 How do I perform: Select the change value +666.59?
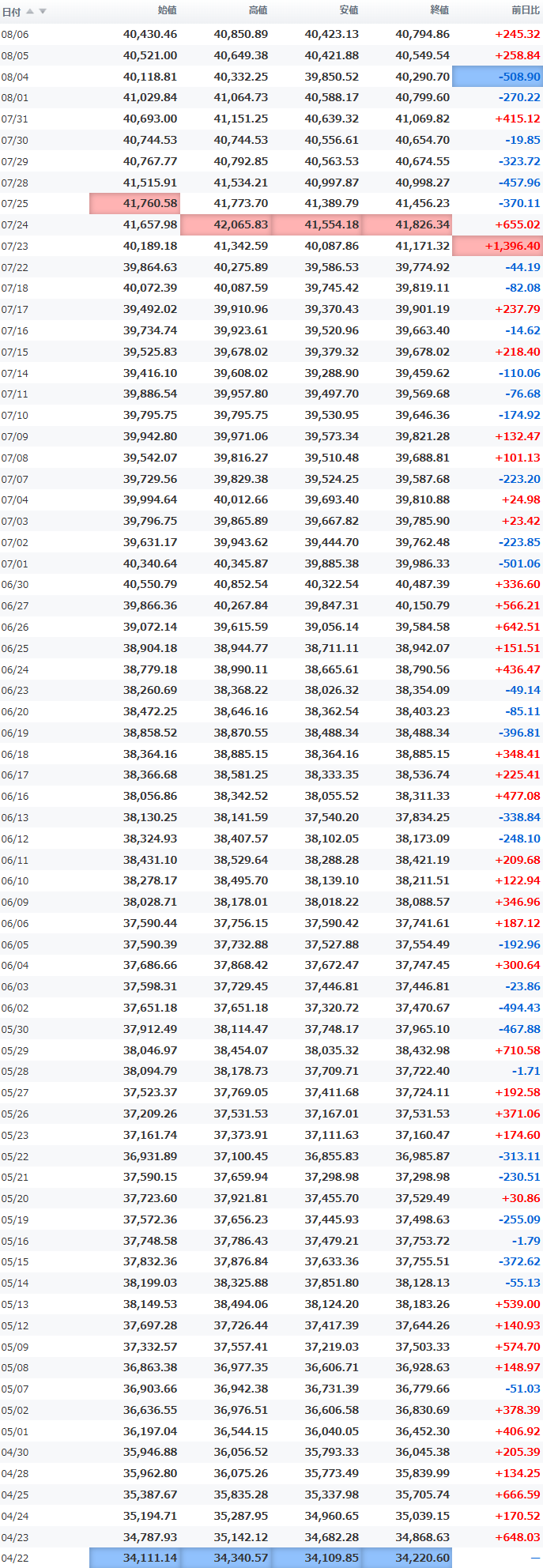click(518, 1494)
